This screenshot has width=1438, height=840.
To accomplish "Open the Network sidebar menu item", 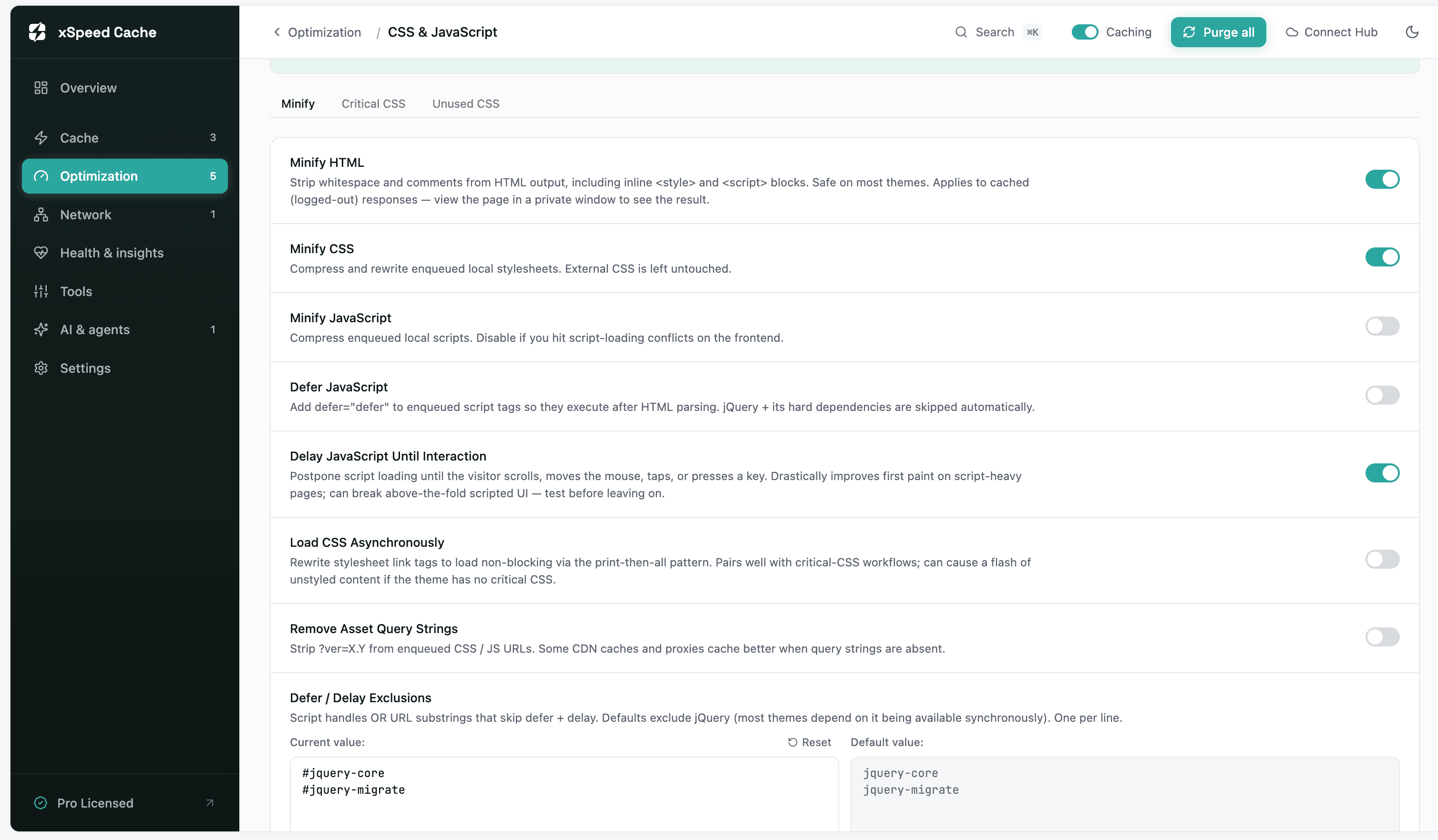I will click(x=124, y=215).
